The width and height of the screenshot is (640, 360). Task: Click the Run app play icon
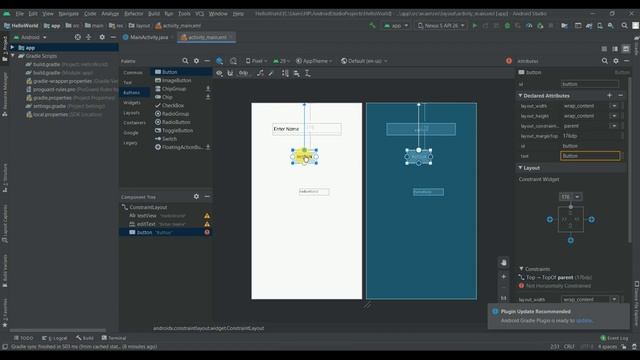(474, 26)
